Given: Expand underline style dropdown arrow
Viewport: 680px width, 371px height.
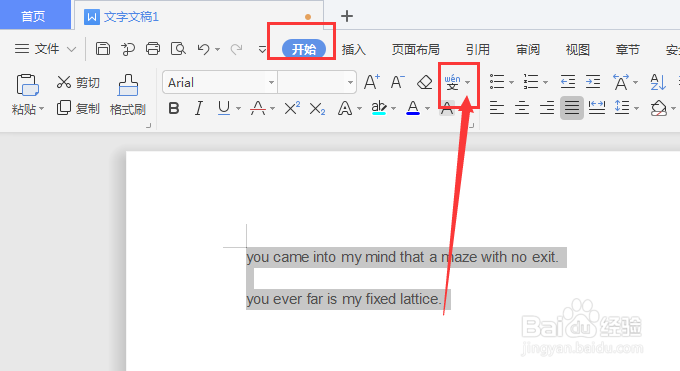Looking at the screenshot, I should pyautogui.click(x=238, y=108).
